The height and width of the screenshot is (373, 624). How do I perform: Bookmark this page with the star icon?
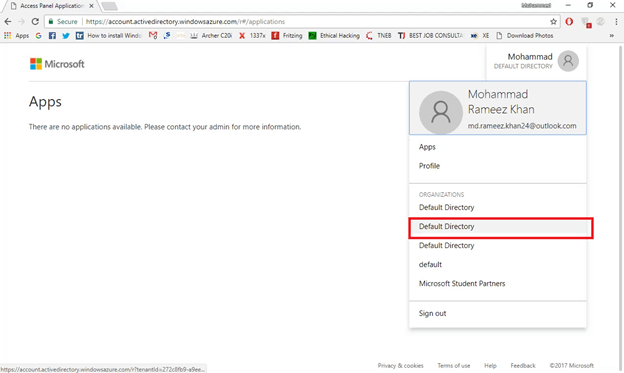pyautogui.click(x=553, y=21)
